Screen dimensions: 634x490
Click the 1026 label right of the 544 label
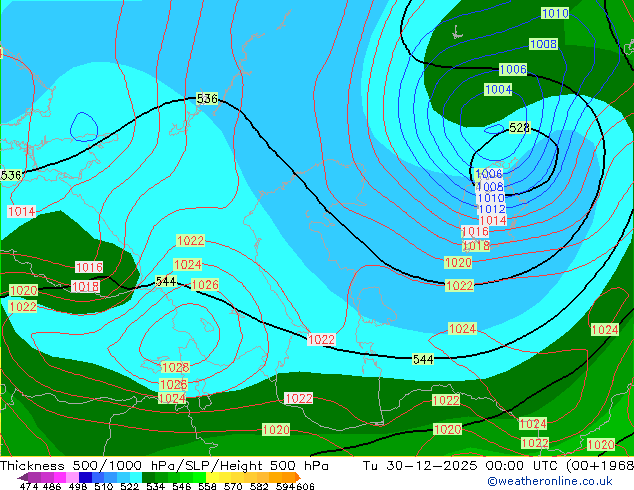pos(205,285)
